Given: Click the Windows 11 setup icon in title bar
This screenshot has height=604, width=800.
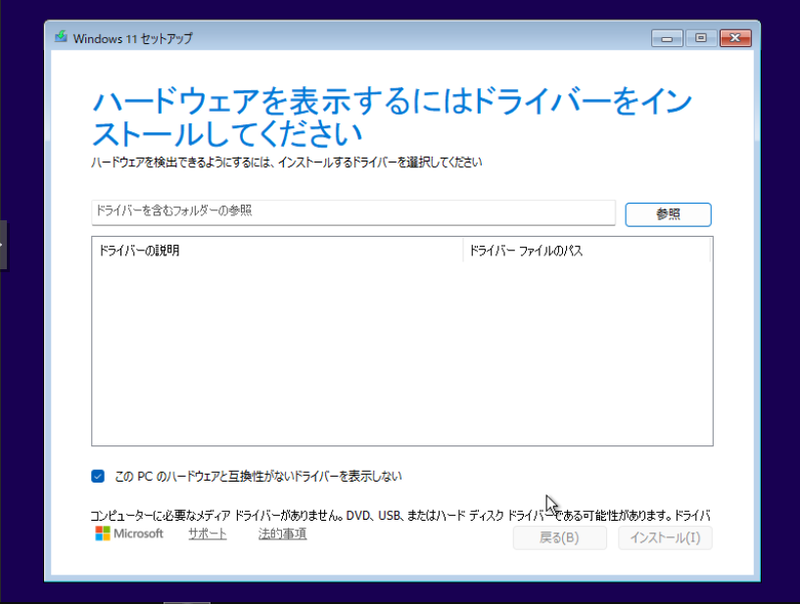Looking at the screenshot, I should click(62, 38).
